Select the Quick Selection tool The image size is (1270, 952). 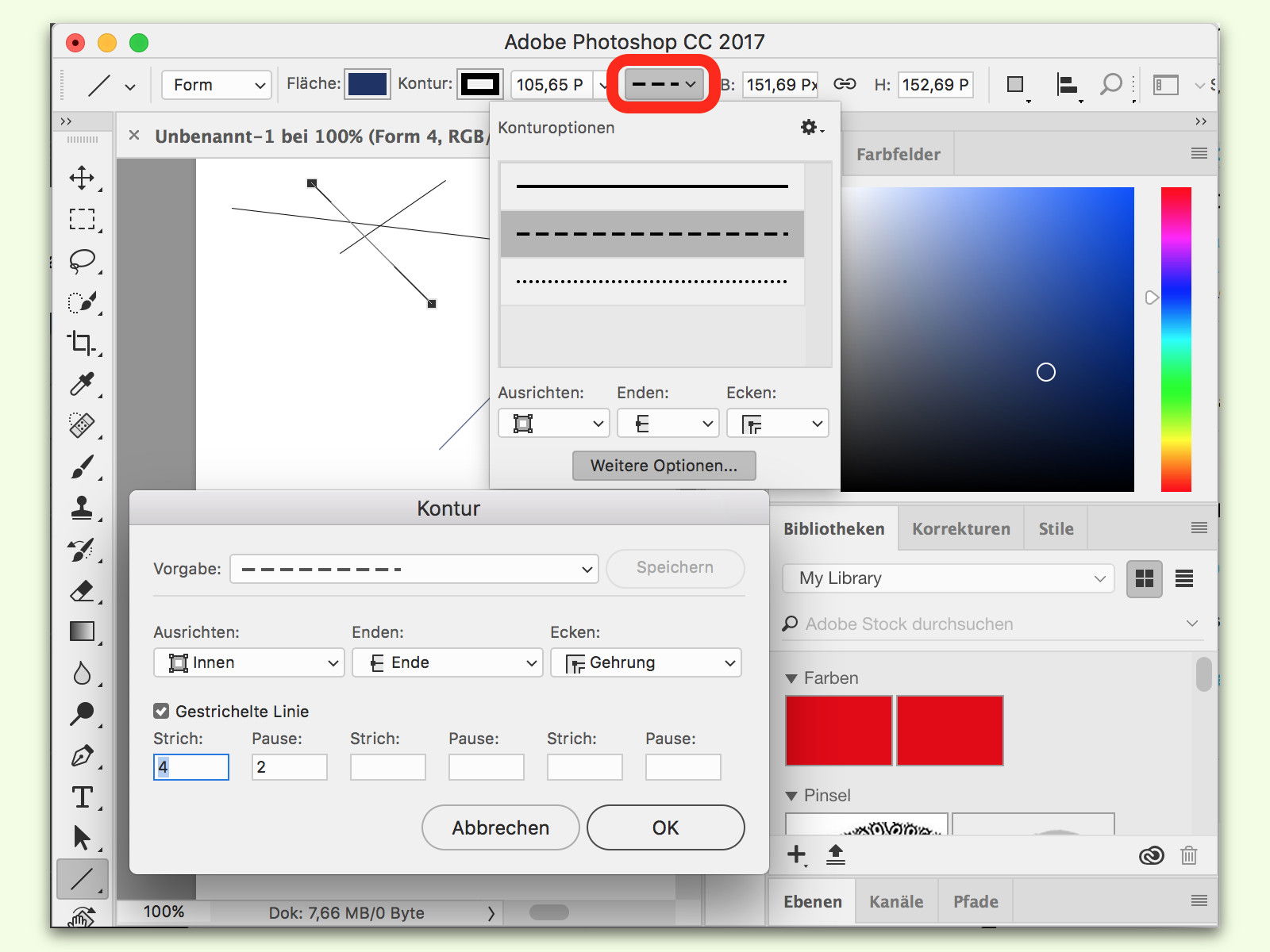pos(82,302)
